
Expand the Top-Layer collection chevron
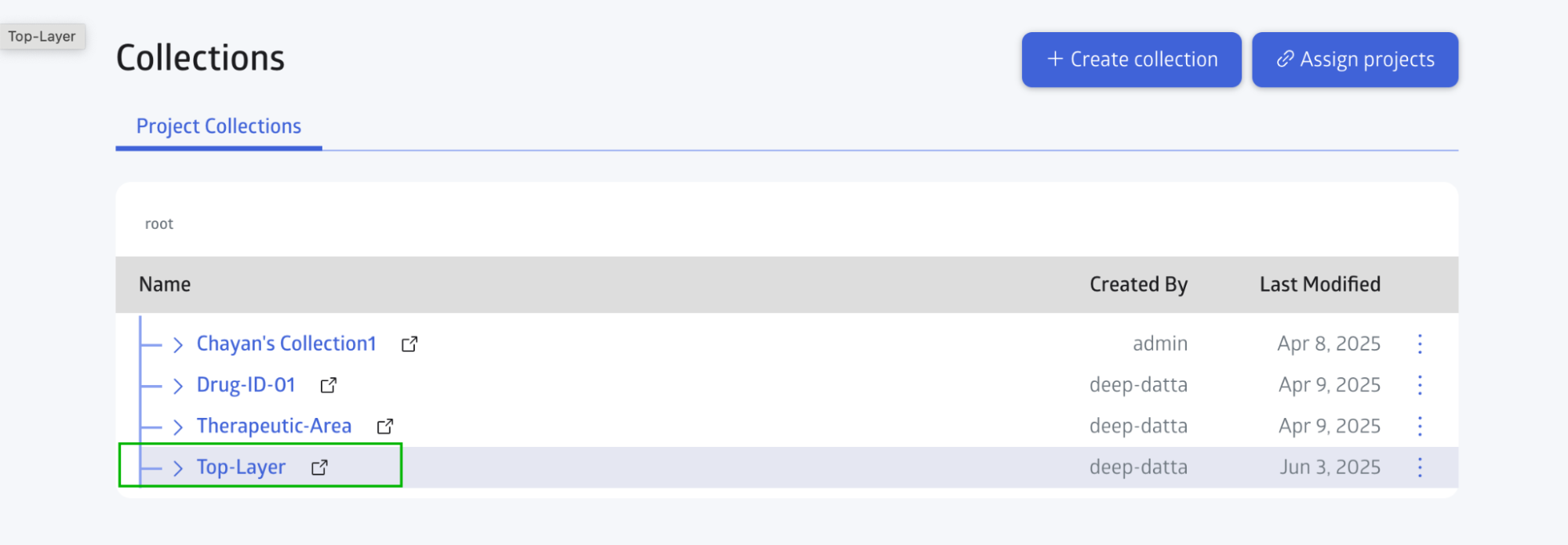[178, 468]
